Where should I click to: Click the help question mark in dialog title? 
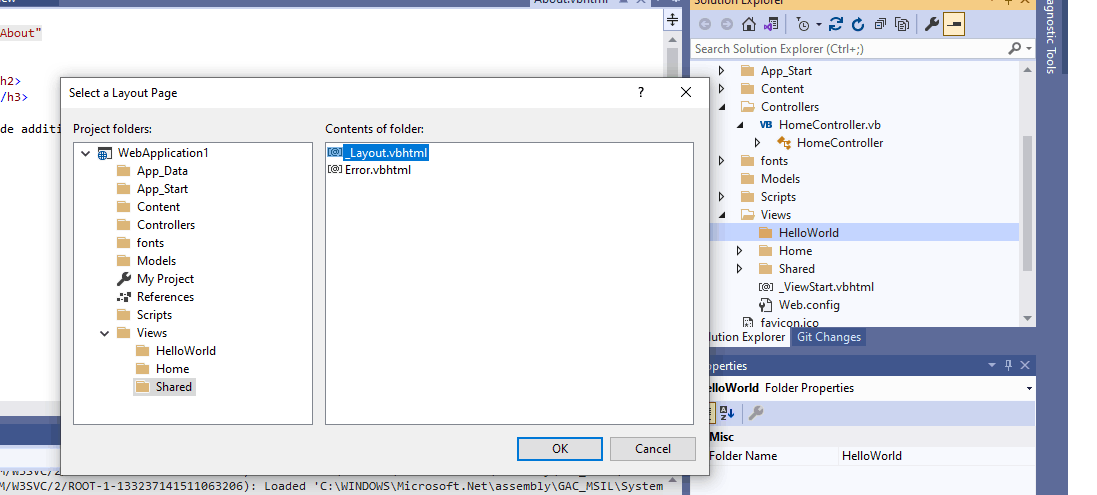pos(641,92)
